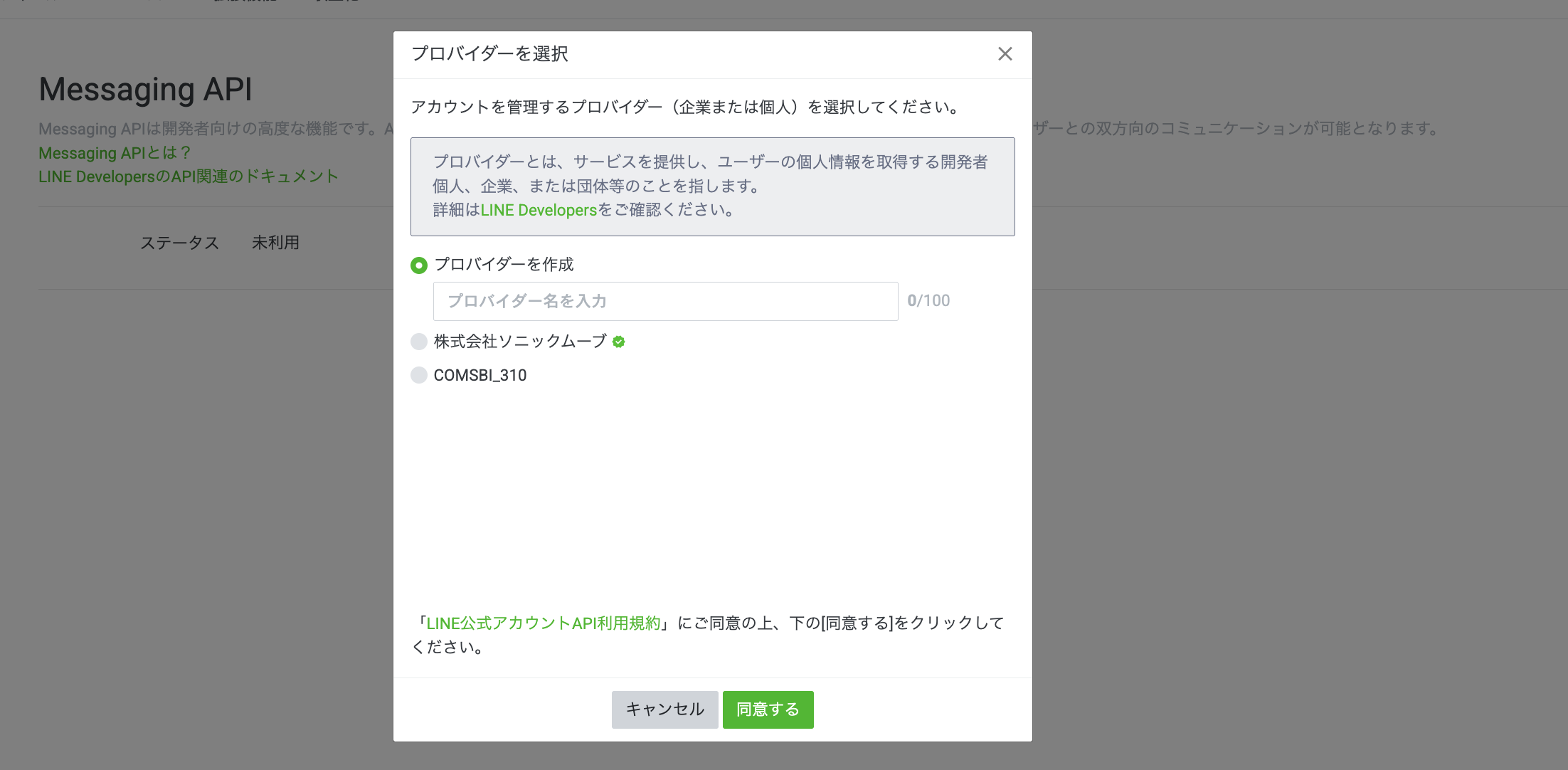The image size is (1568, 770).
Task: Open the Messaging APIとは？ link
Action: click(115, 153)
